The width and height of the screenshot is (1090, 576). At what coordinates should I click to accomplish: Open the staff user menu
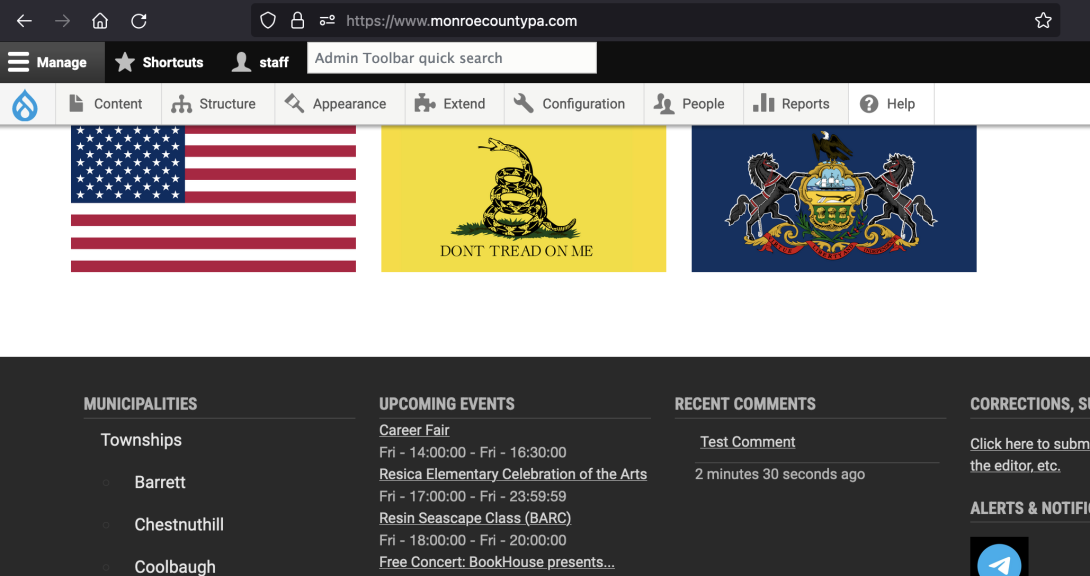point(260,63)
